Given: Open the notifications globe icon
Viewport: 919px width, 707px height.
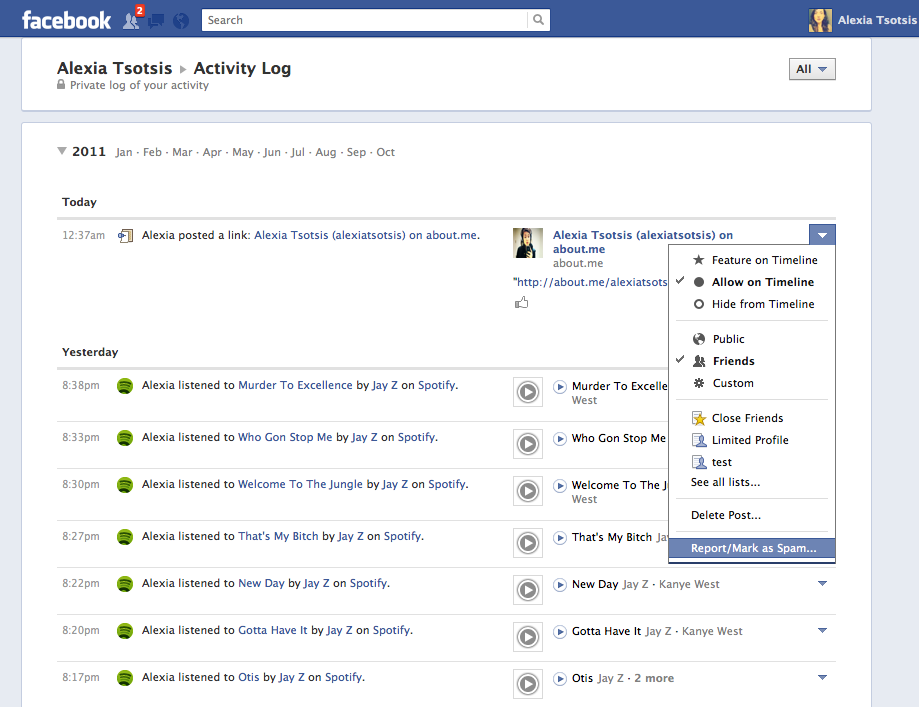Looking at the screenshot, I should point(181,21).
